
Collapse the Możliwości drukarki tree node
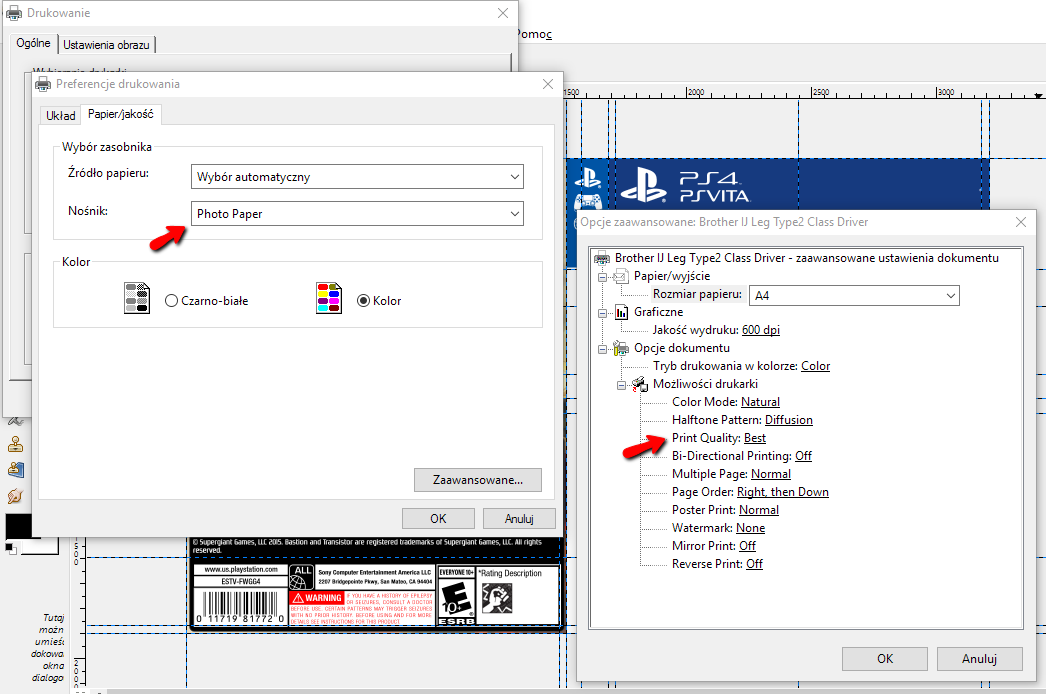tap(622, 384)
